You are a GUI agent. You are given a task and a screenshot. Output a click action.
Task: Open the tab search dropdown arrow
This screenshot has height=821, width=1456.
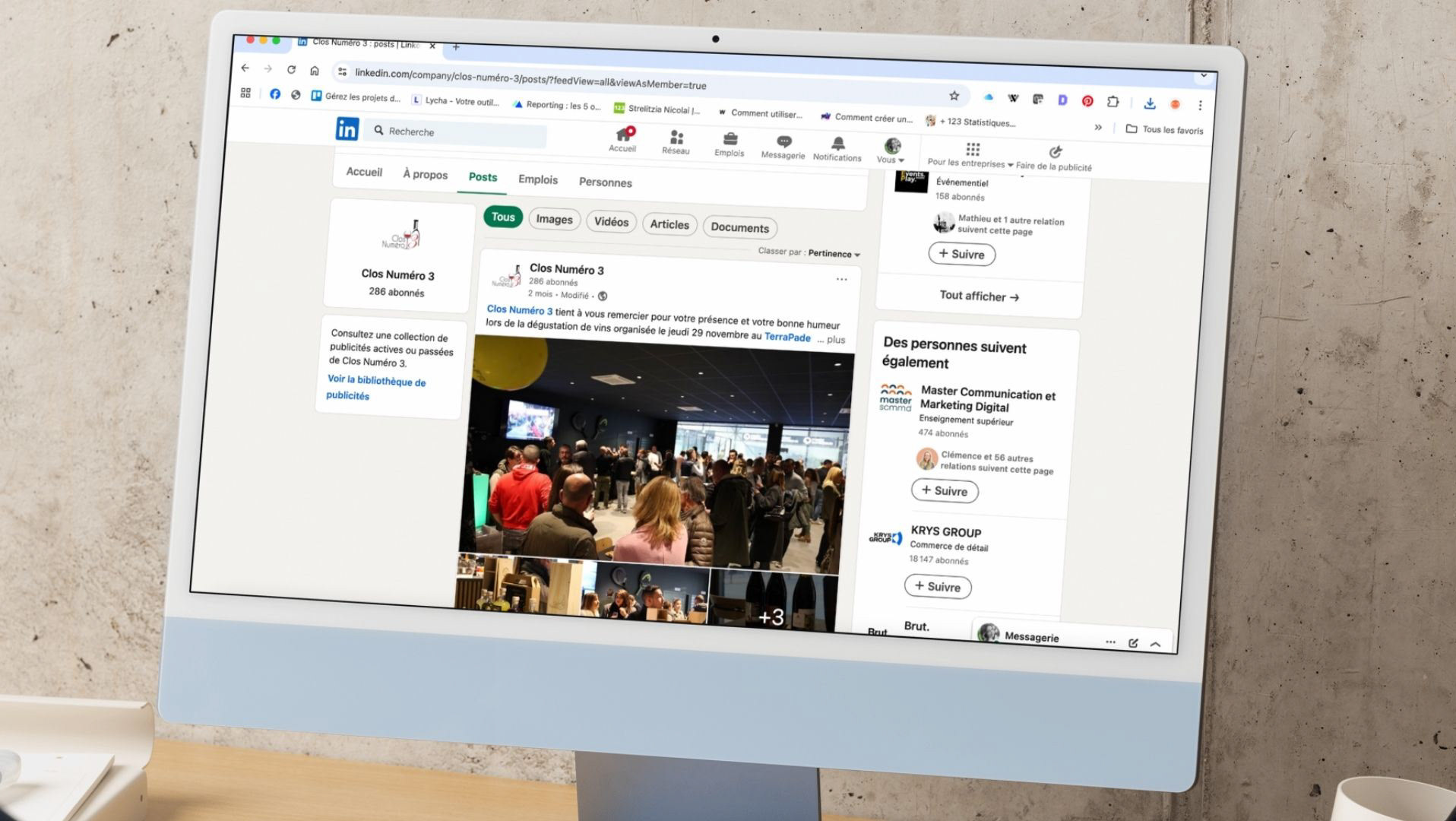click(x=1204, y=75)
